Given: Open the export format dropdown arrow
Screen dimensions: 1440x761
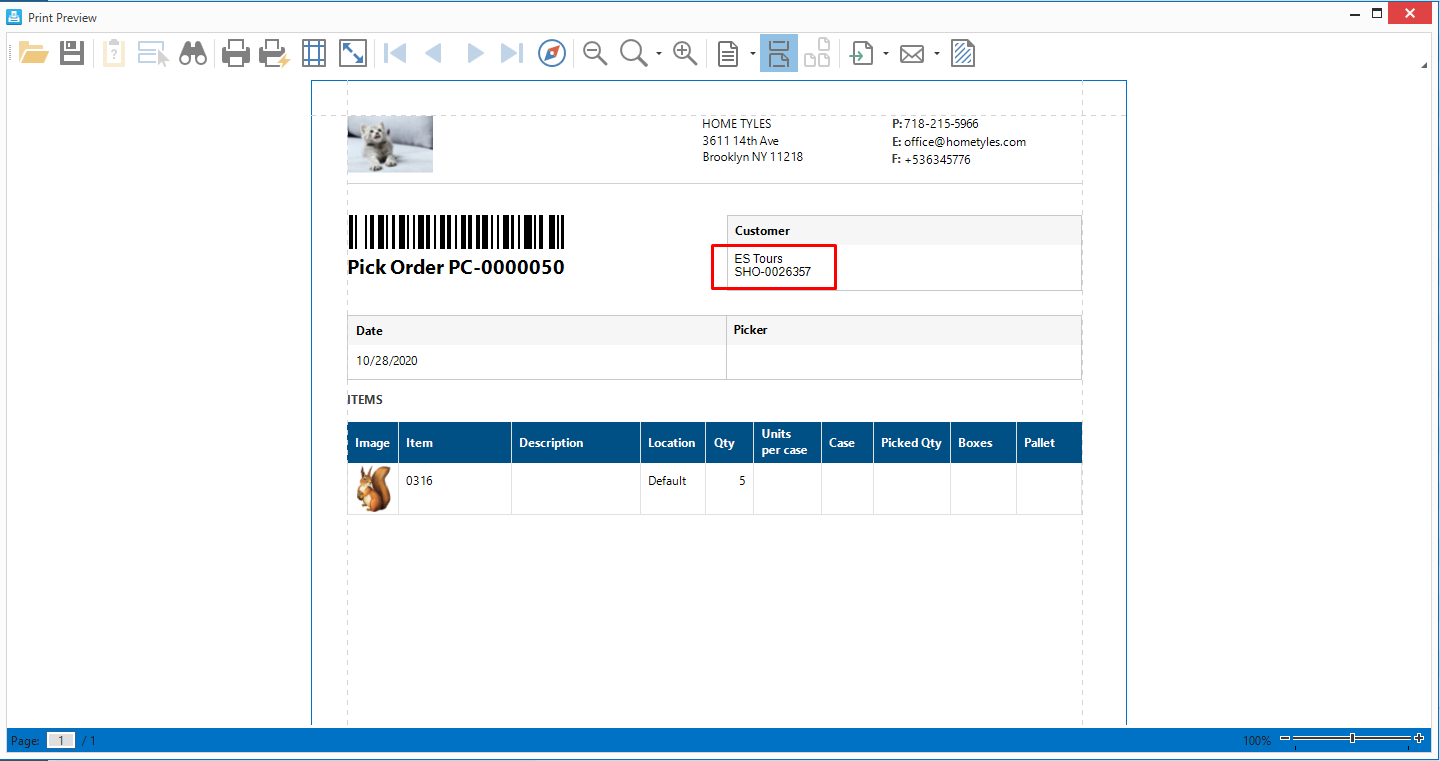Looking at the screenshot, I should (886, 53).
